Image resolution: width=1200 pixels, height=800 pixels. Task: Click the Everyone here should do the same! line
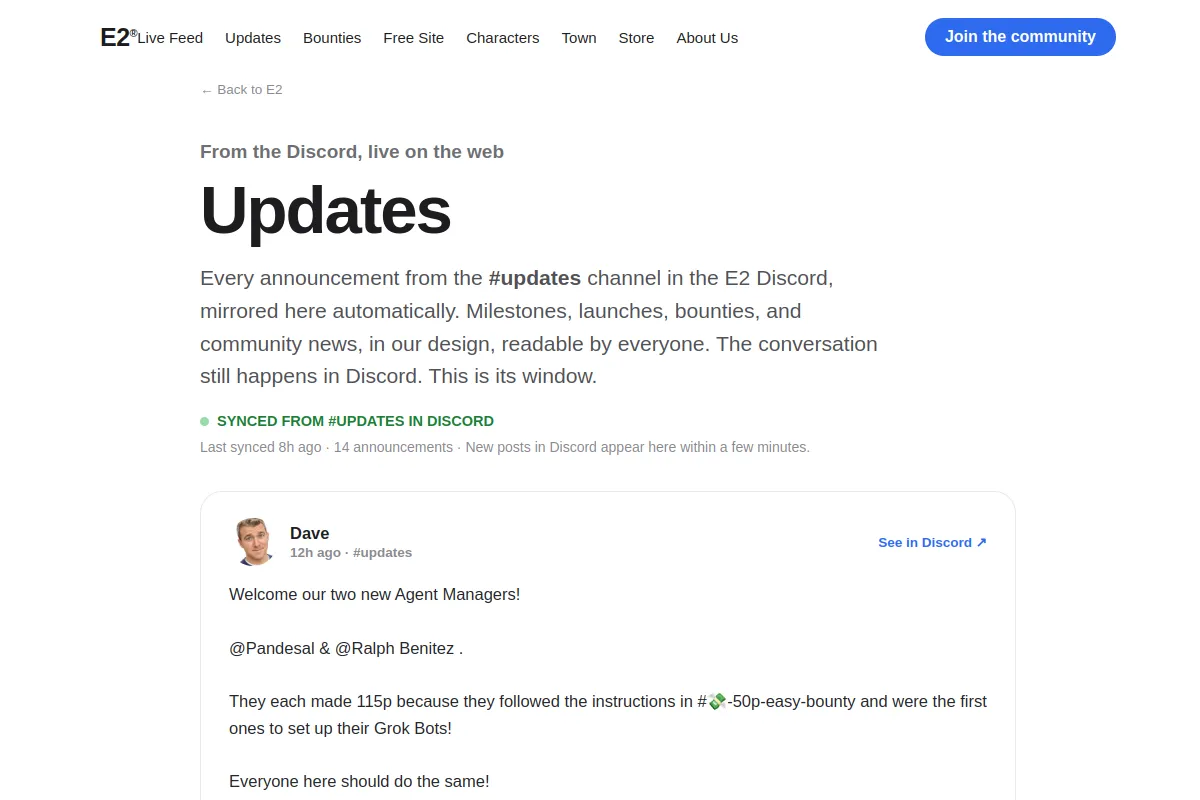point(359,781)
